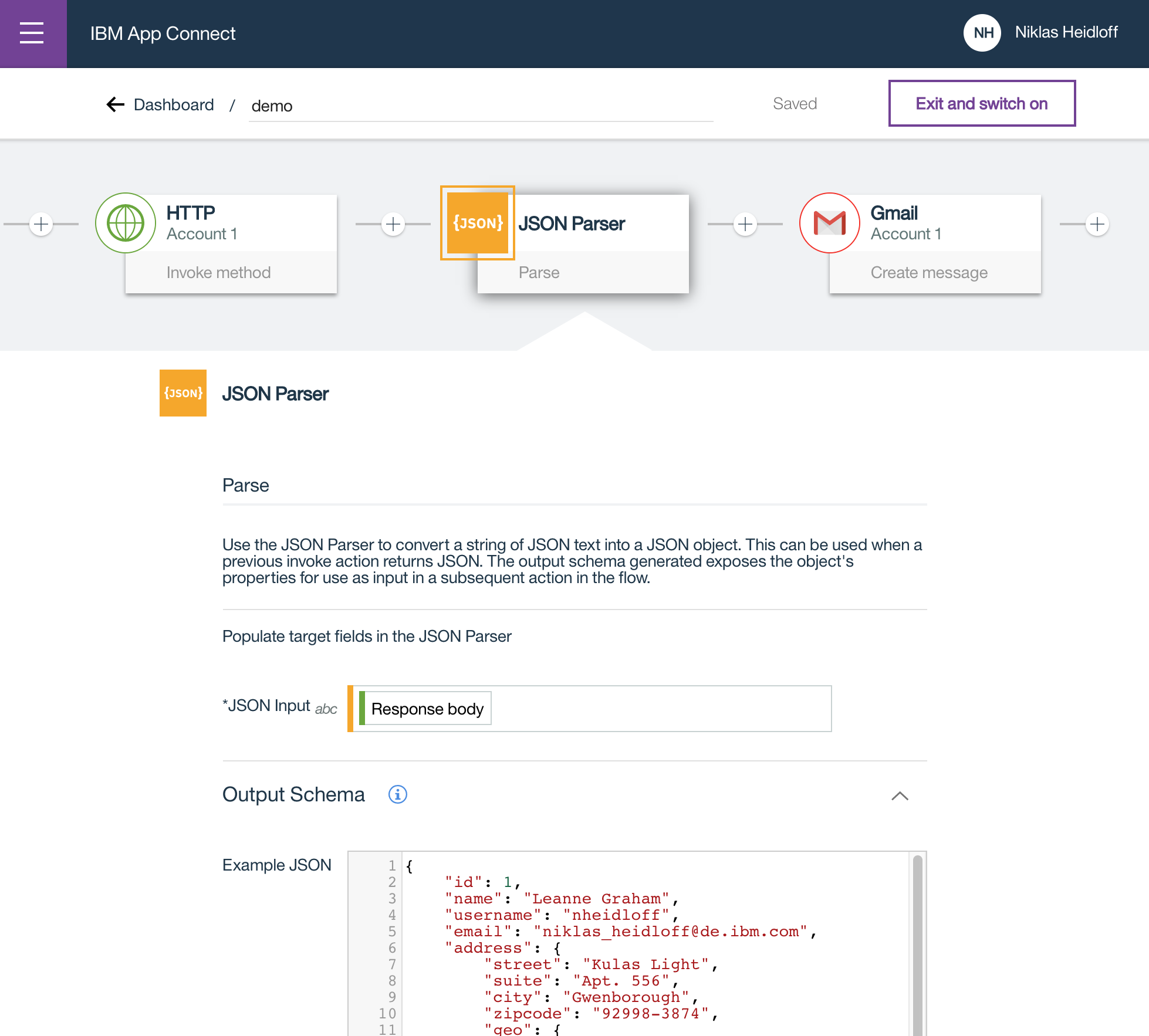Image resolution: width=1149 pixels, height=1036 pixels.
Task: Click the *JSON Input label
Action: [266, 706]
